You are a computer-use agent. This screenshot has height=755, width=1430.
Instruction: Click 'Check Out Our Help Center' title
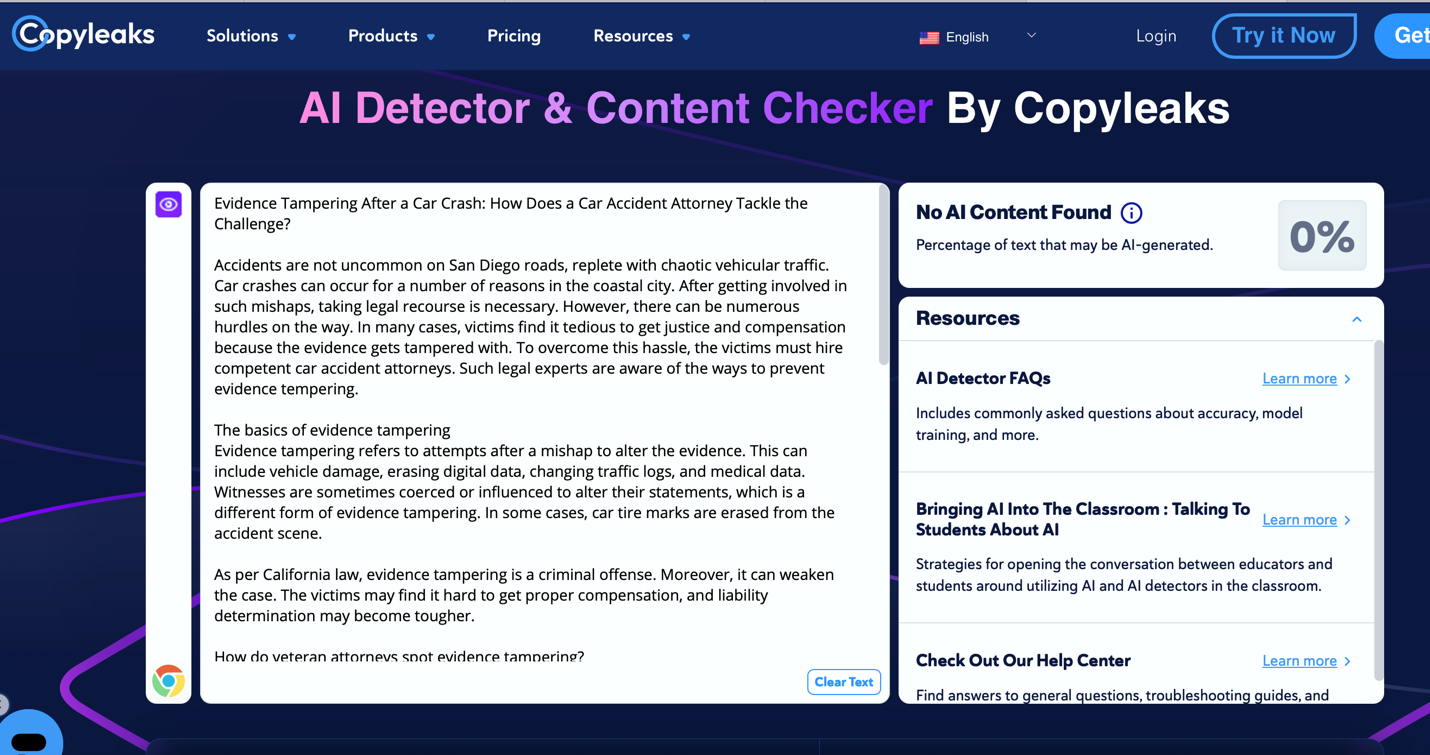click(x=1023, y=661)
